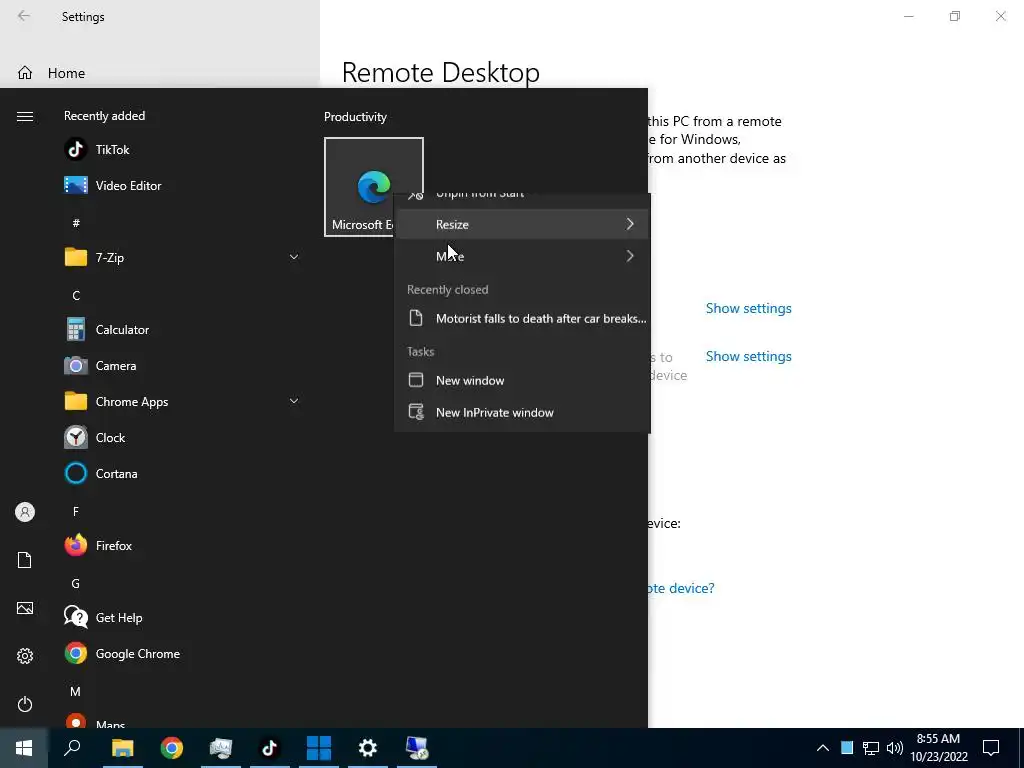The height and width of the screenshot is (768, 1024).
Task: Expand the 7-Zip folder chevron
Action: [294, 257]
